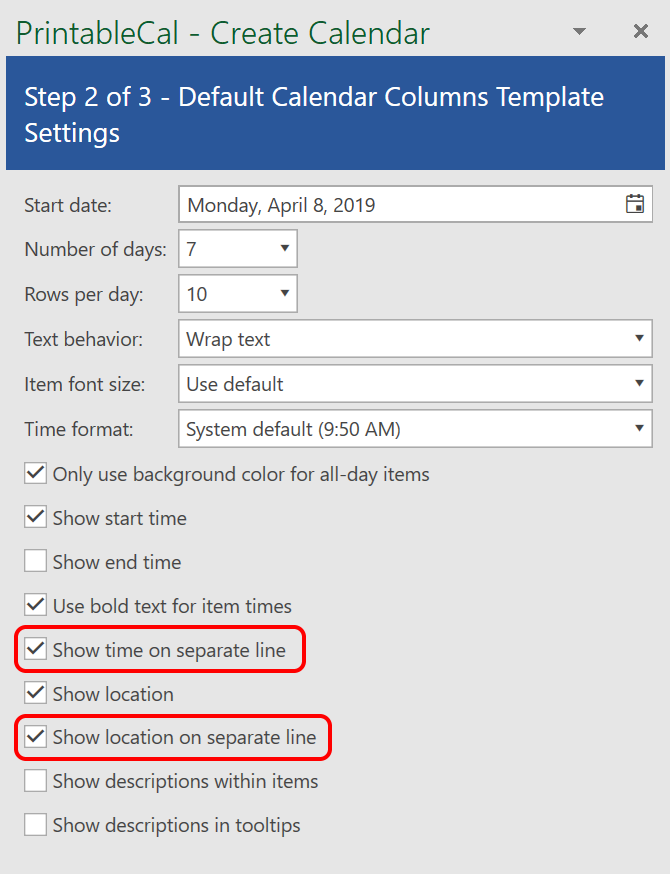Screen dimensions: 670x874
Task: Uncheck the Show location checkbox
Action: (x=36, y=693)
